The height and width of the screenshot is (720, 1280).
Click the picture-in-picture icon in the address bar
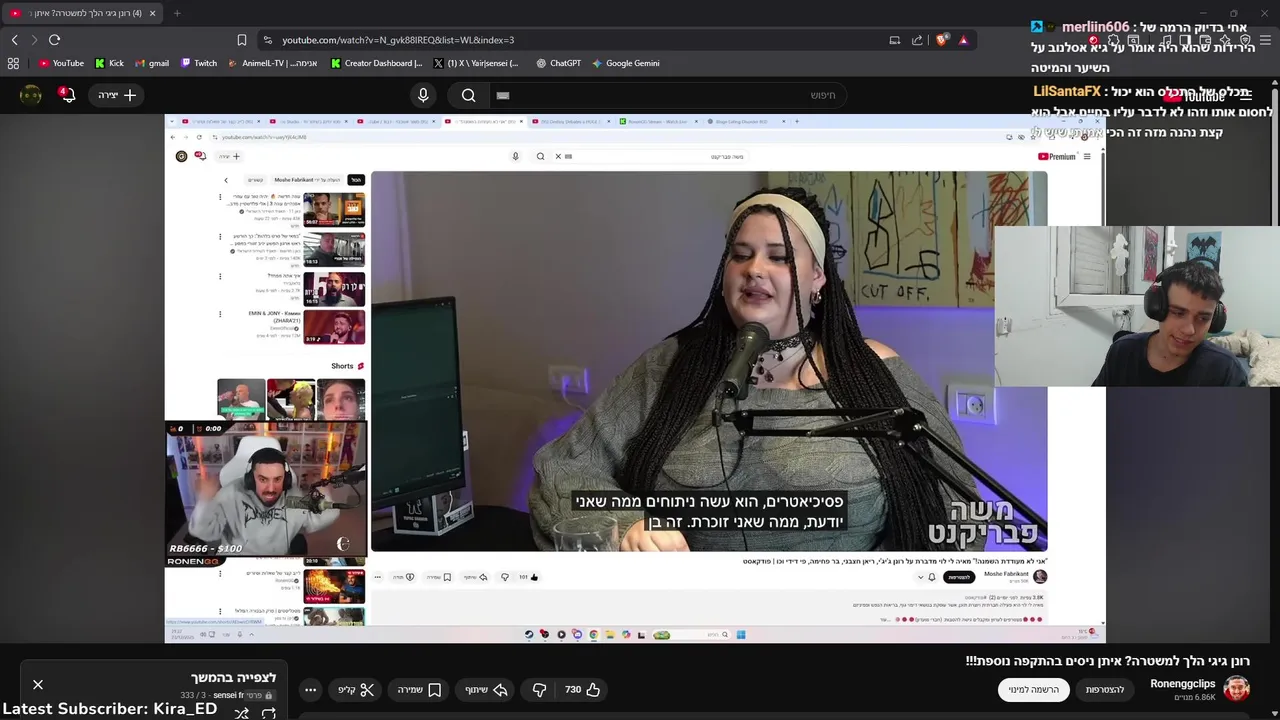click(895, 40)
